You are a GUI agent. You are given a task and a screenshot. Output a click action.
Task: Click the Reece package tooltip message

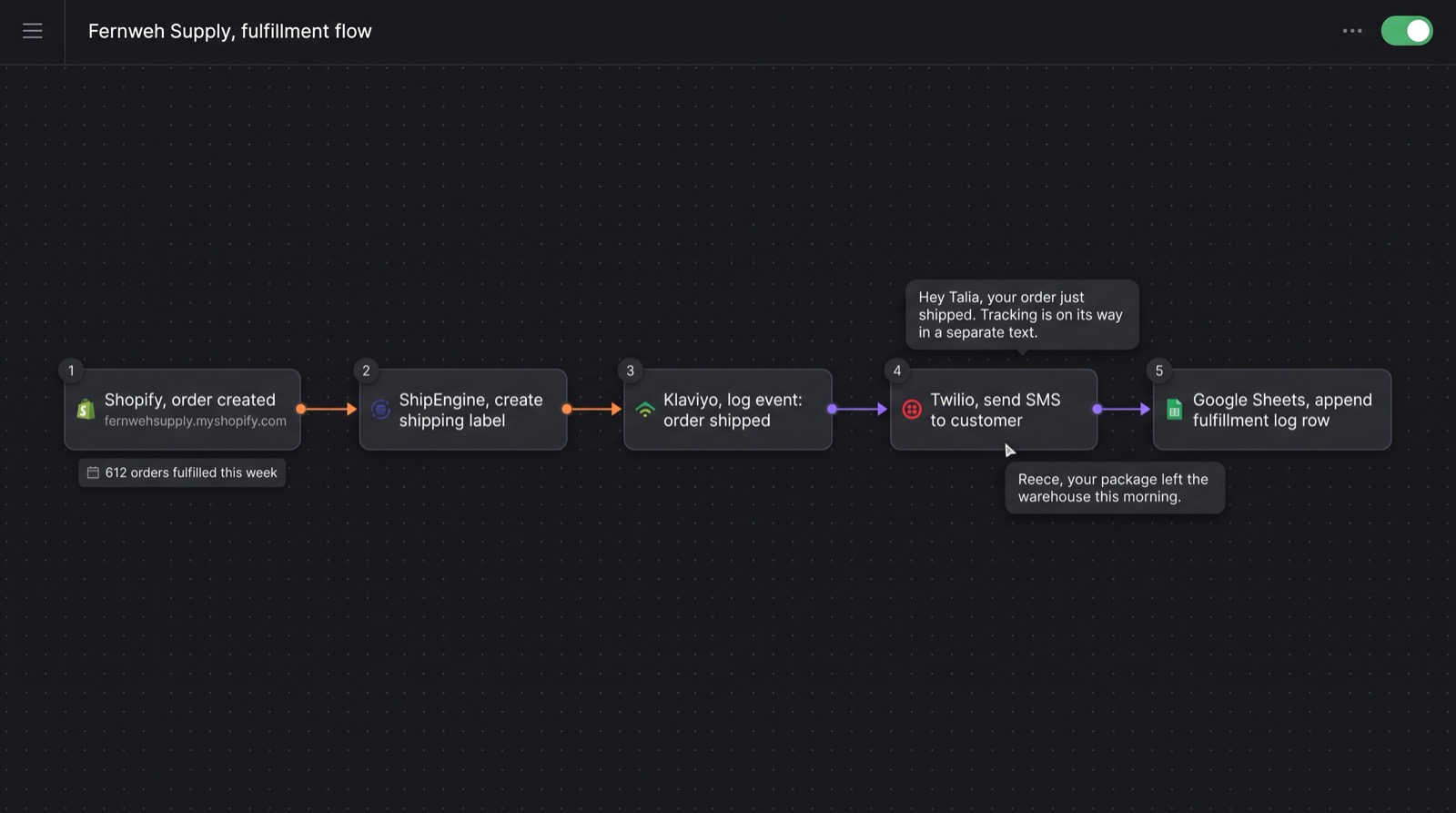click(x=1115, y=488)
